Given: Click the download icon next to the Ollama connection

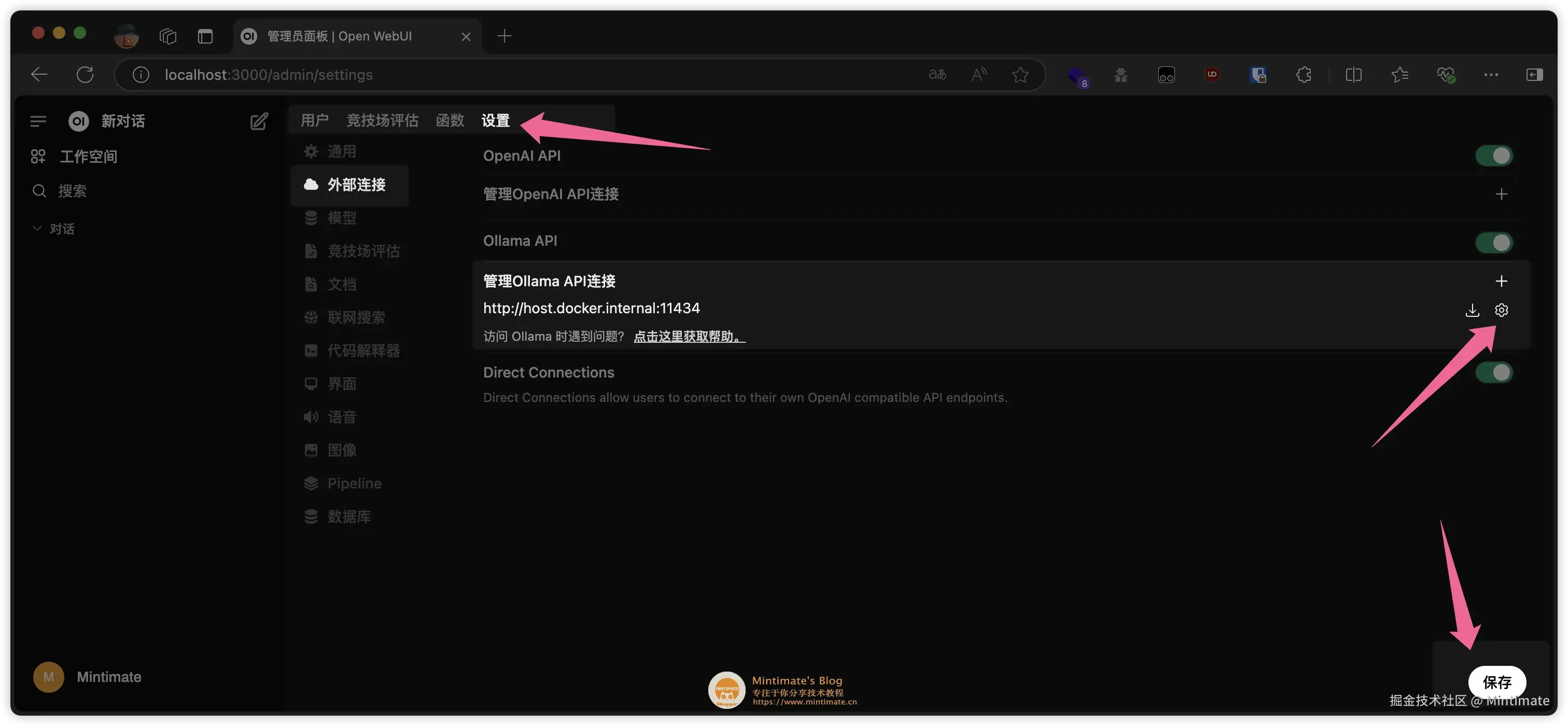Looking at the screenshot, I should pos(1473,310).
